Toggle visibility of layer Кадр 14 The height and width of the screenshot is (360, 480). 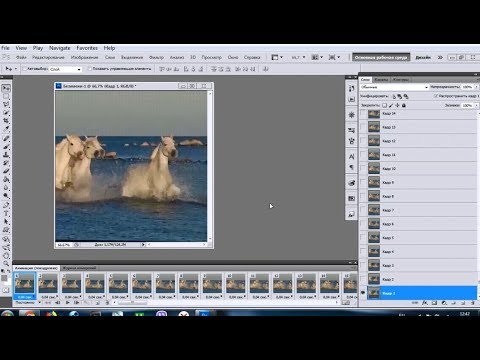[x=363, y=114]
